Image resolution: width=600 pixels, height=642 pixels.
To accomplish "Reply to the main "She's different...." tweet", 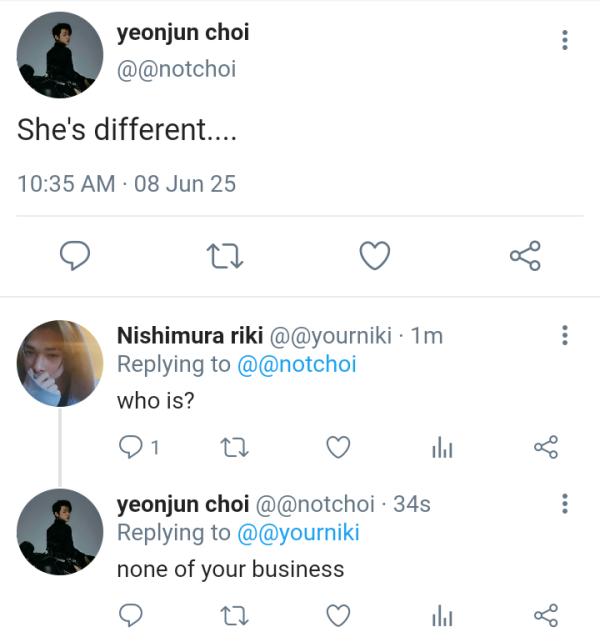I will (75, 257).
